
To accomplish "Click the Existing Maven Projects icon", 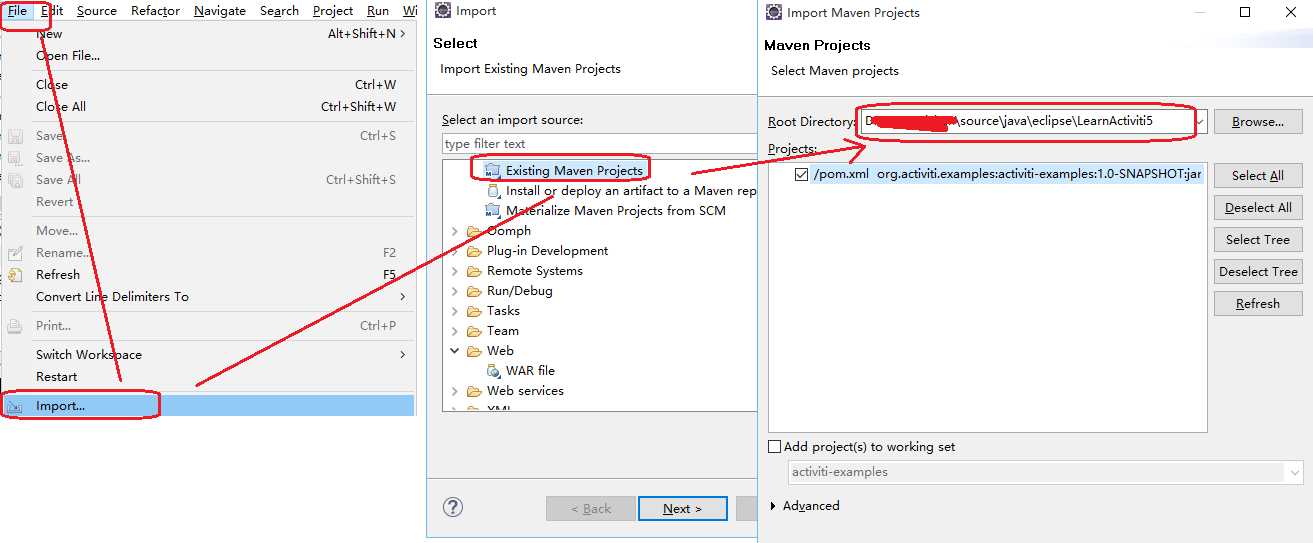I will [x=492, y=170].
